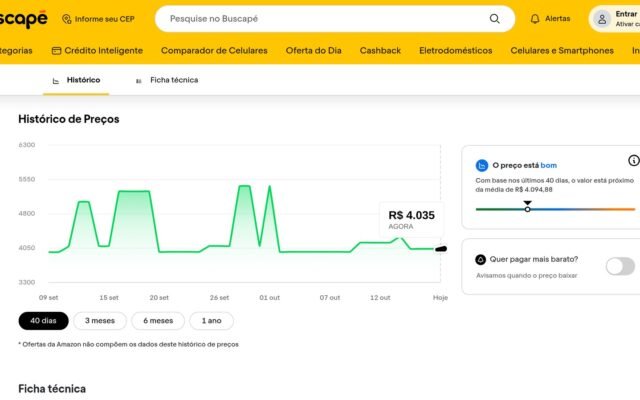The height and width of the screenshot is (400, 640).
Task: Click the user avatar icon
Action: [x=602, y=19]
